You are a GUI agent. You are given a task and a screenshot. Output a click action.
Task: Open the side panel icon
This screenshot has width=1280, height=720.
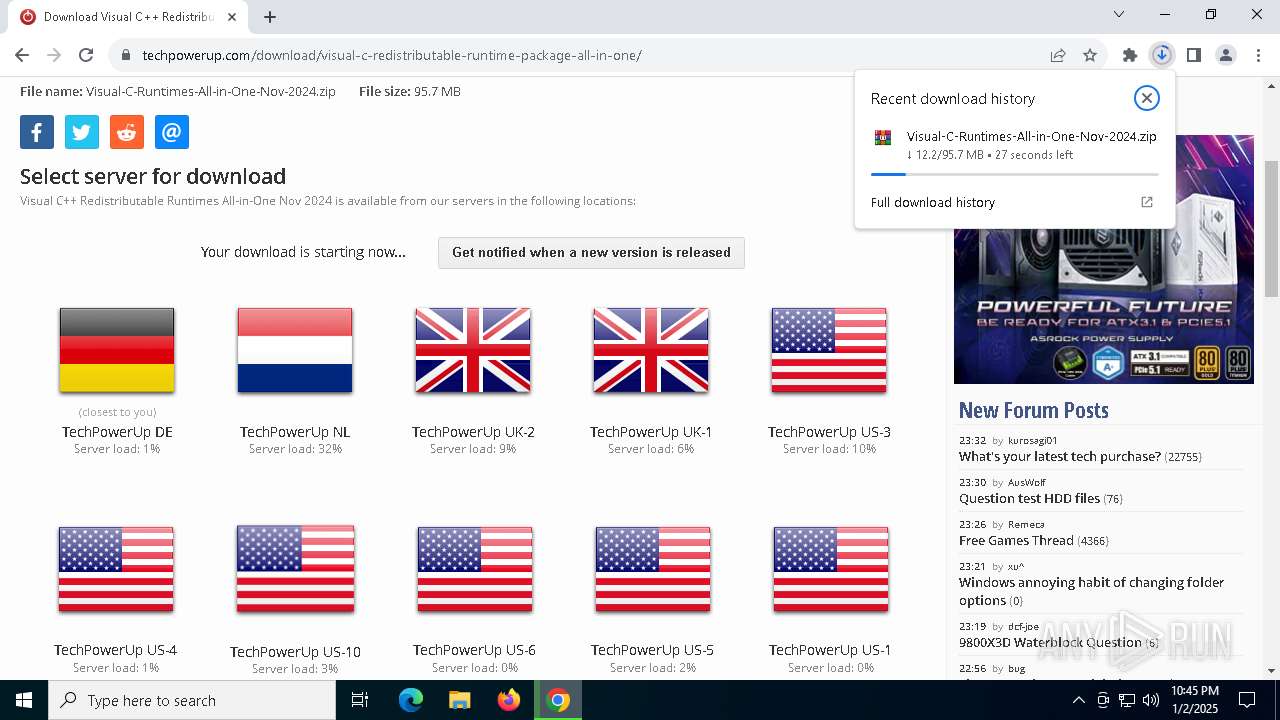[x=1194, y=55]
